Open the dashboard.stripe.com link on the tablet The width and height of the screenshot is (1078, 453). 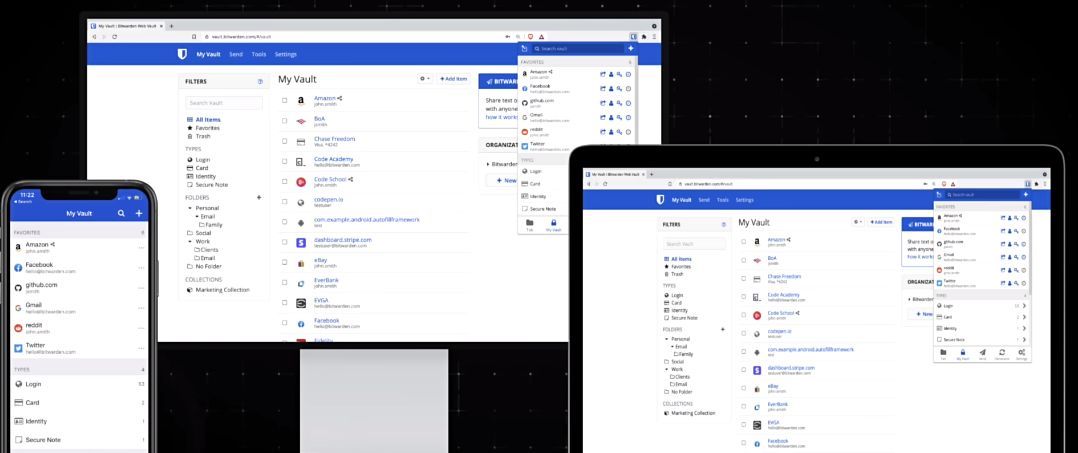(789, 368)
